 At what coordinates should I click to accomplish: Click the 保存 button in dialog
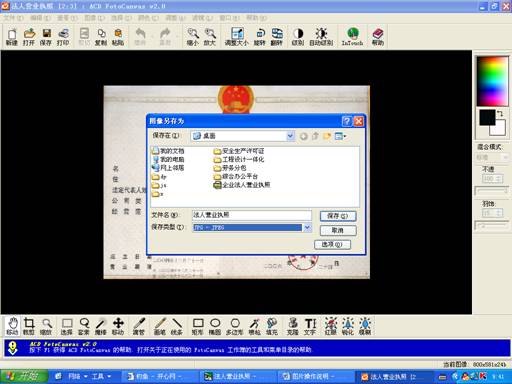(x=338, y=216)
